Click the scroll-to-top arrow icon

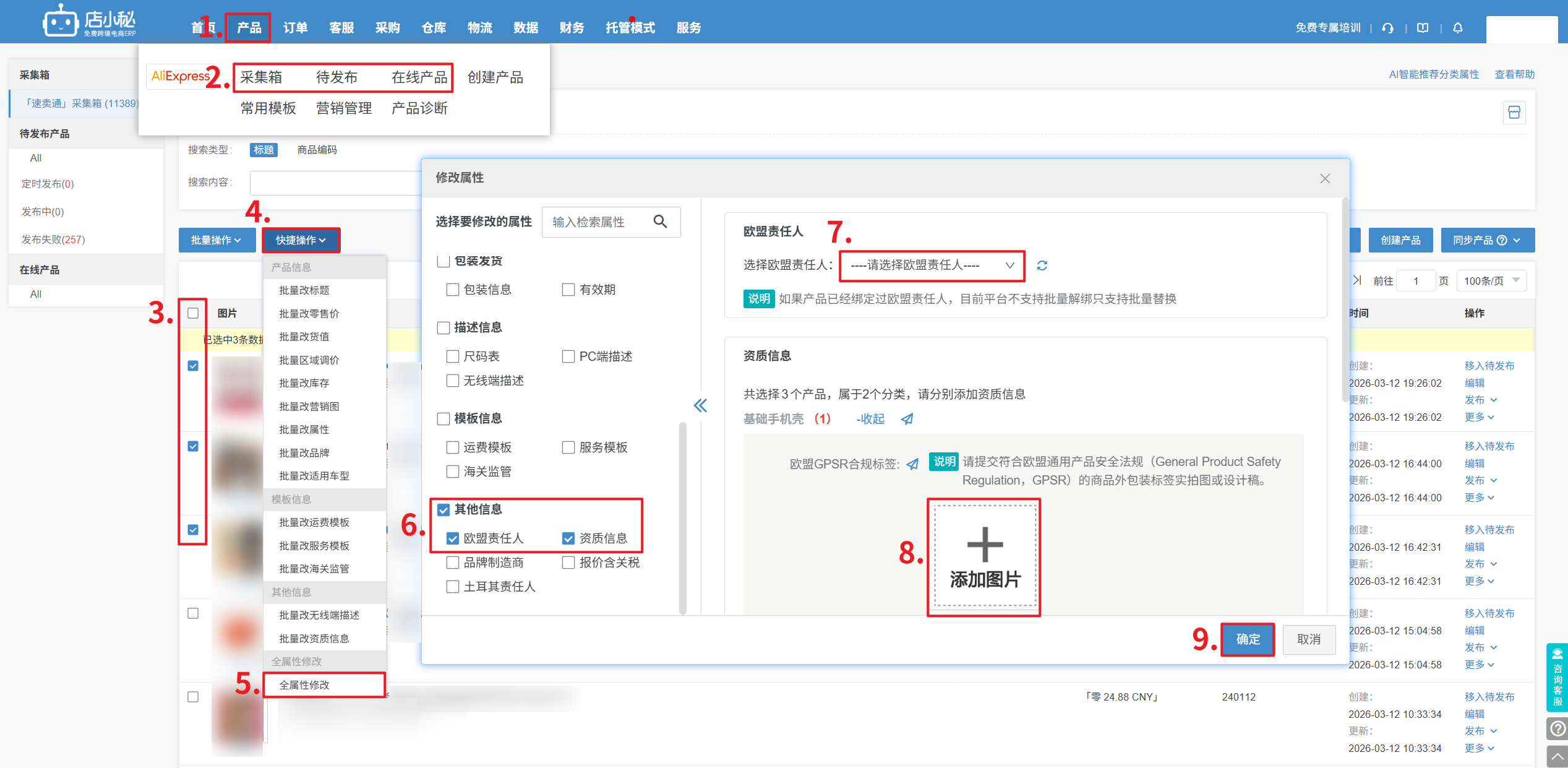(x=1557, y=756)
